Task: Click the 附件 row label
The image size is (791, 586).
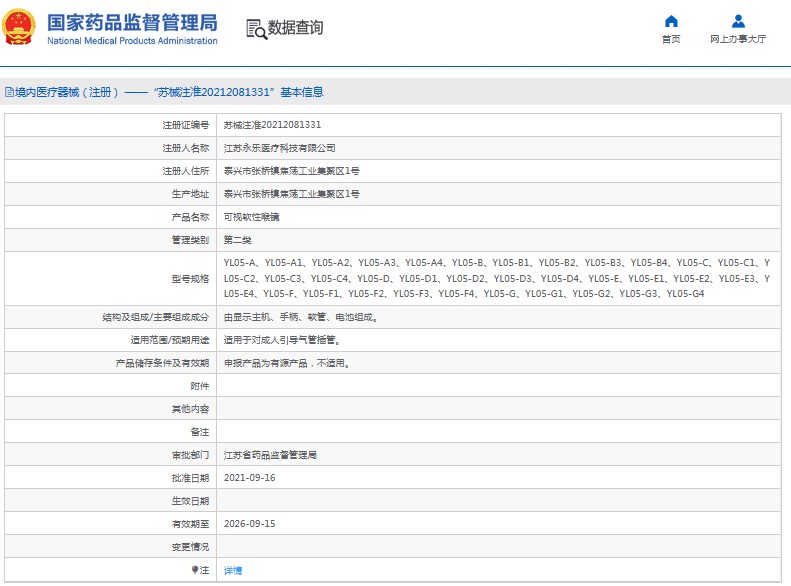Action: [x=200, y=386]
